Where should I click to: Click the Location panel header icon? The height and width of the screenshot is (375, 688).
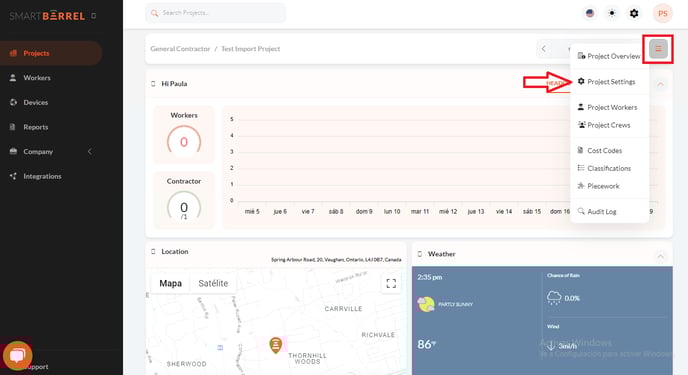[x=153, y=252]
